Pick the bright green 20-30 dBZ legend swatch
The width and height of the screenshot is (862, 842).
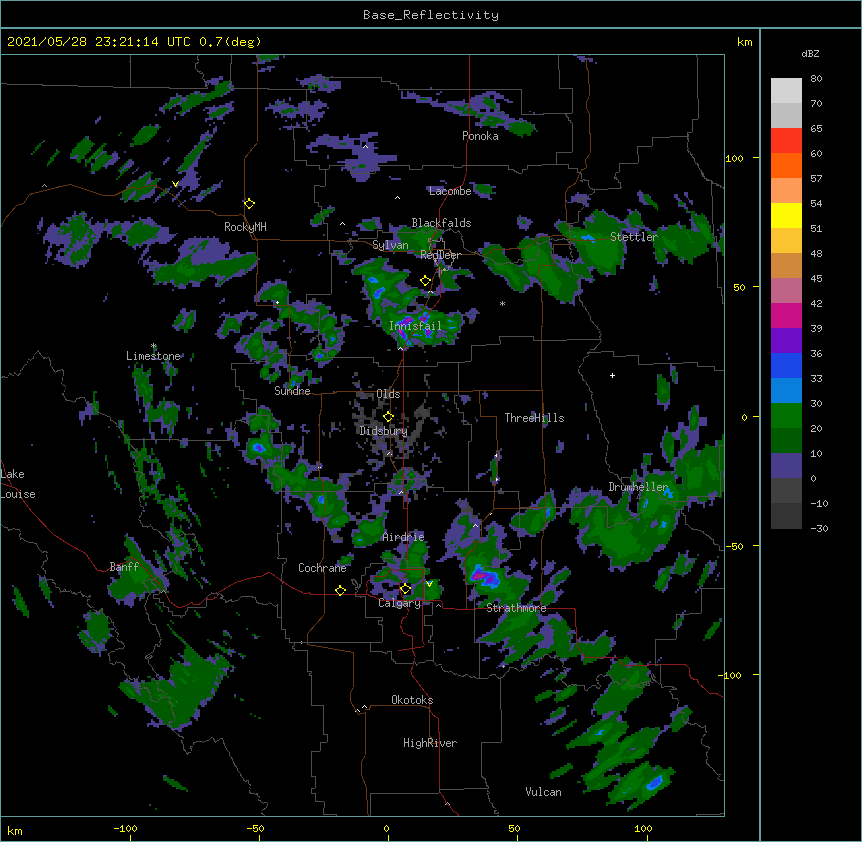(786, 416)
